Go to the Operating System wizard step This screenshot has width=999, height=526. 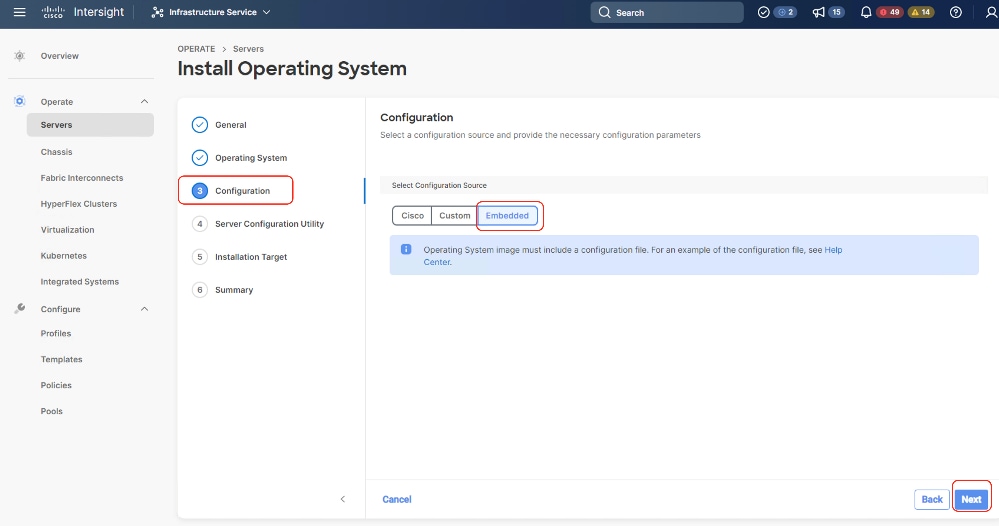(251, 158)
